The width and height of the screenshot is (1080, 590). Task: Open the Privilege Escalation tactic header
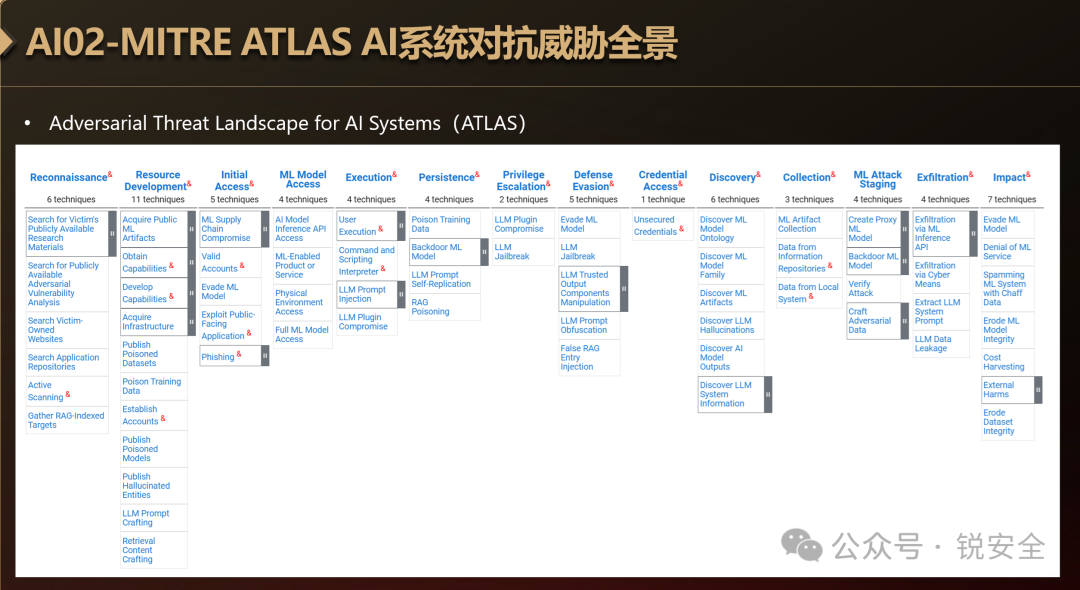(523, 180)
